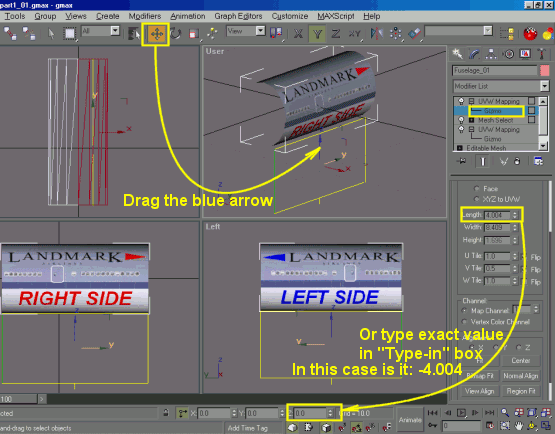Image resolution: width=555 pixels, height=434 pixels.
Task: Click the rectangular selection region icon
Action: 69,34
